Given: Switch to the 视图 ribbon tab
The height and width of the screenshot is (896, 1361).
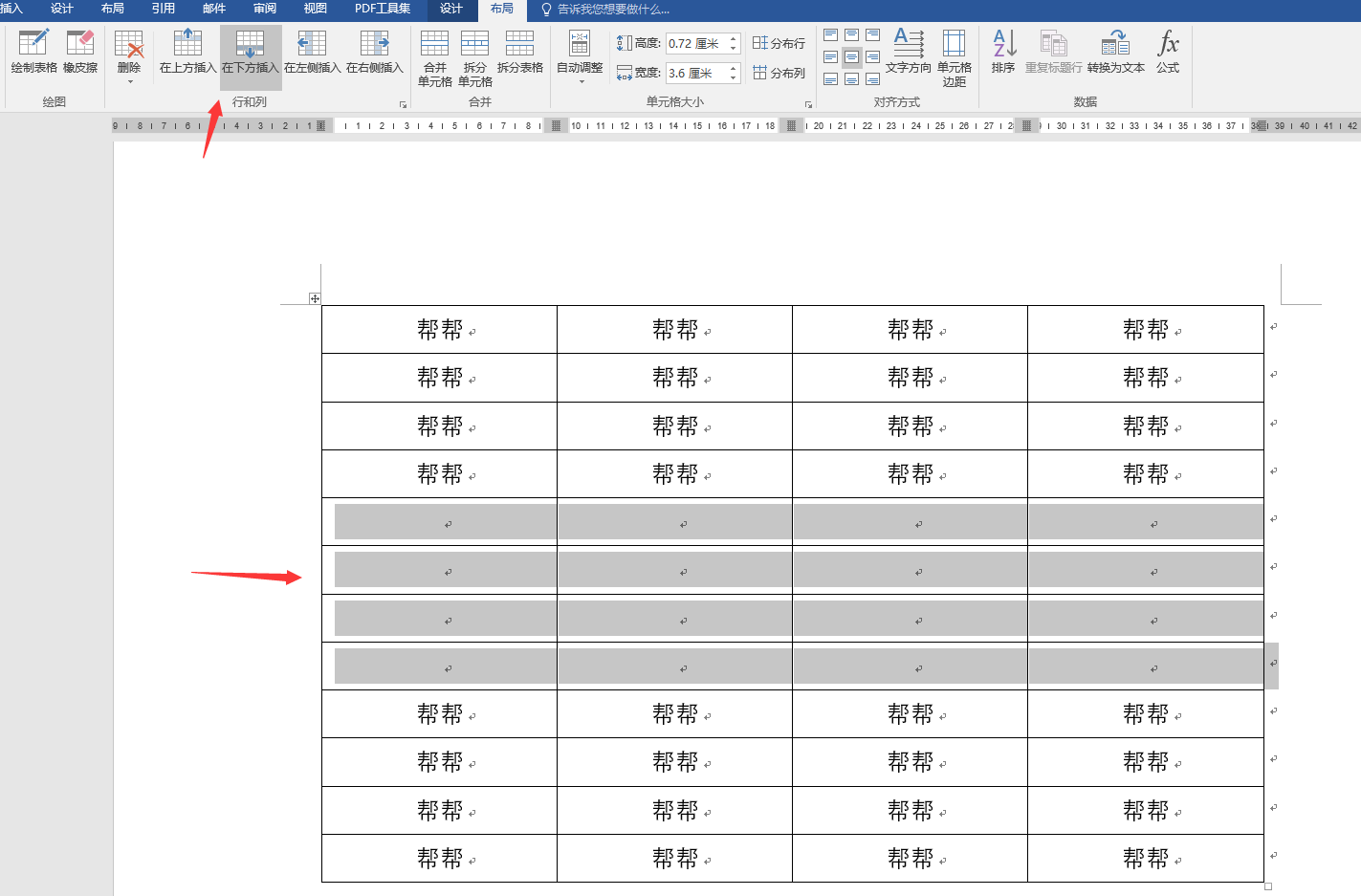Looking at the screenshot, I should [x=316, y=9].
